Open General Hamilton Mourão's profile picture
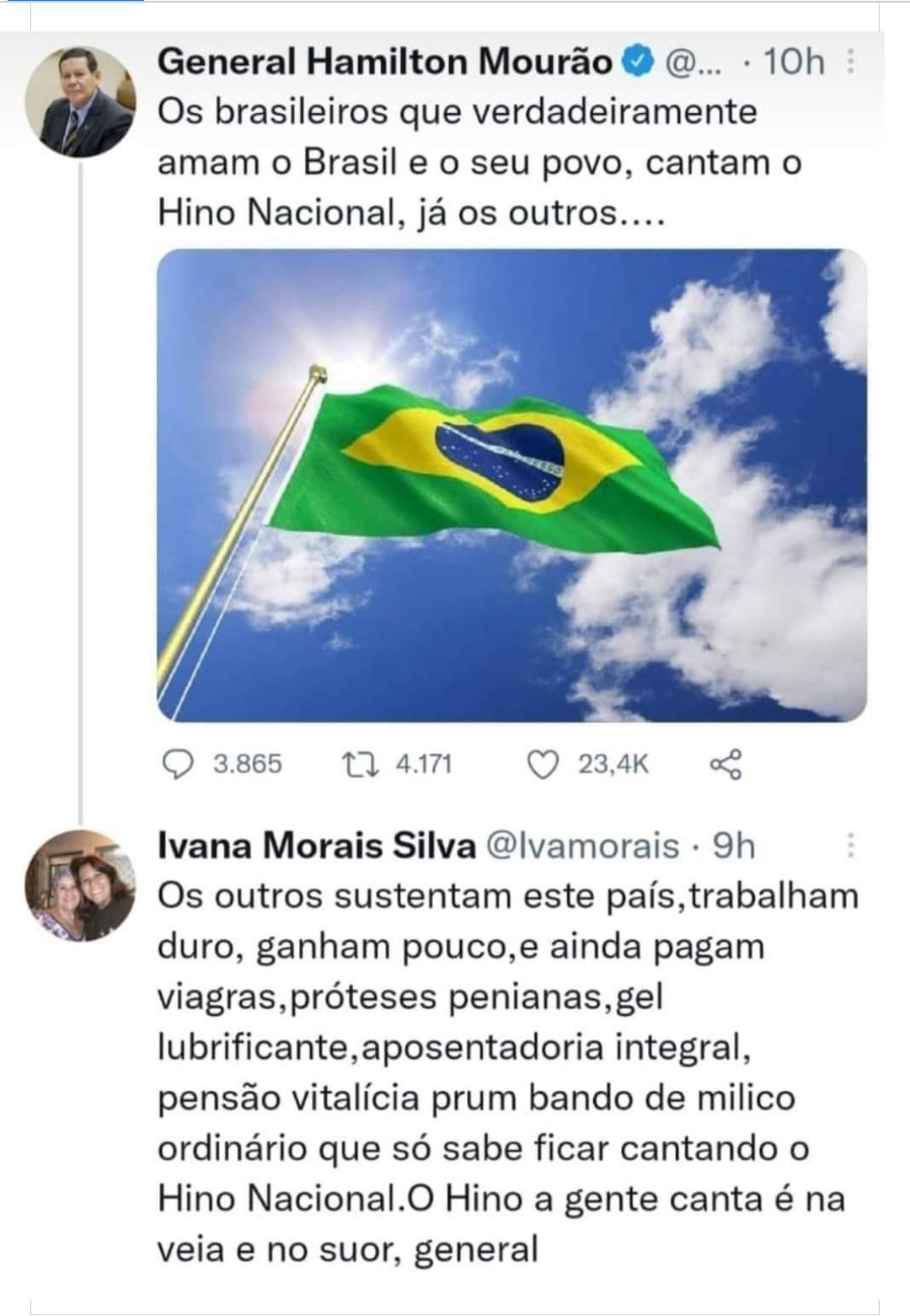This screenshot has width=910, height=1316. click(x=80, y=102)
